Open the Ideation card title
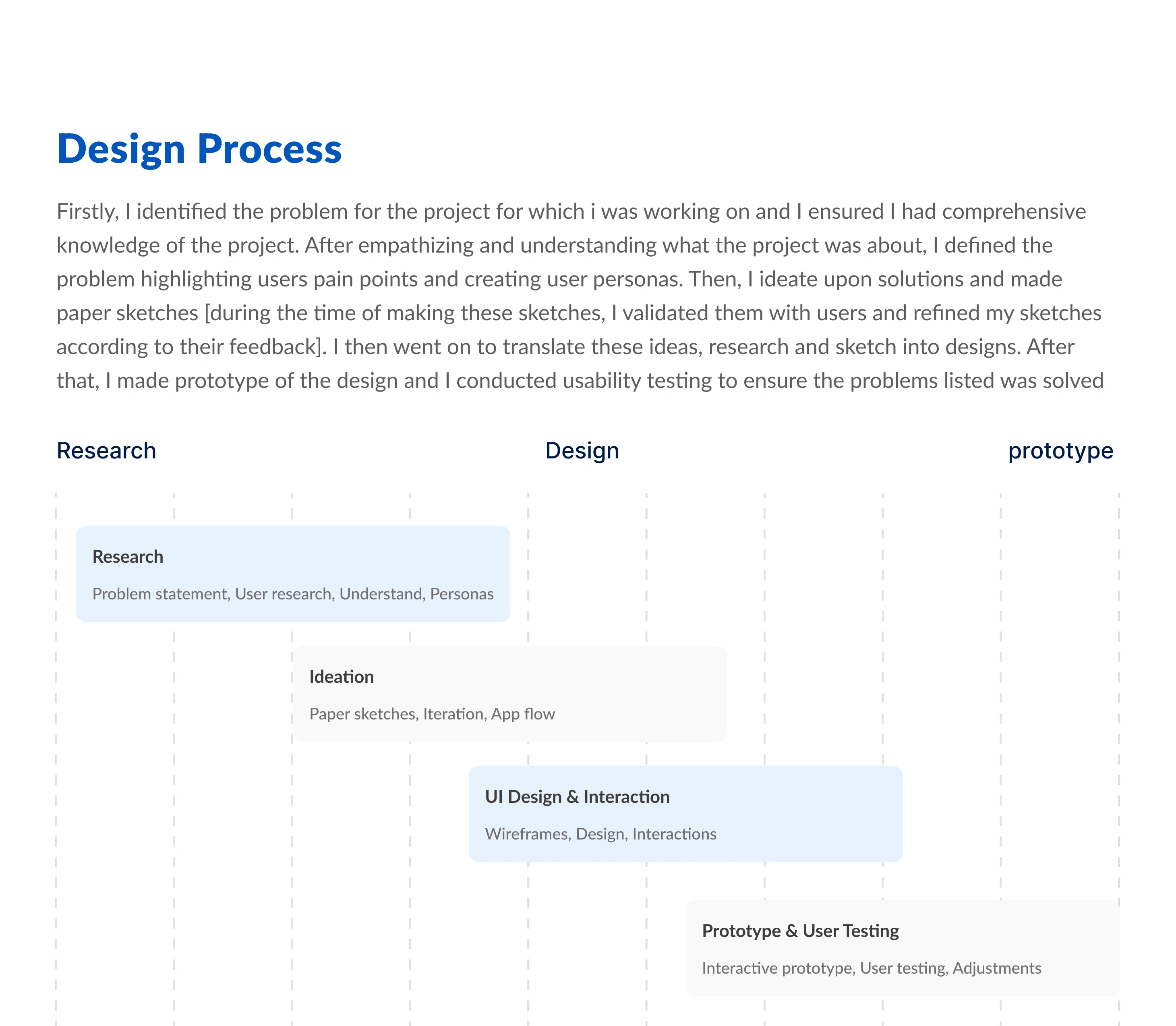The image size is (1176, 1026). pos(341,677)
